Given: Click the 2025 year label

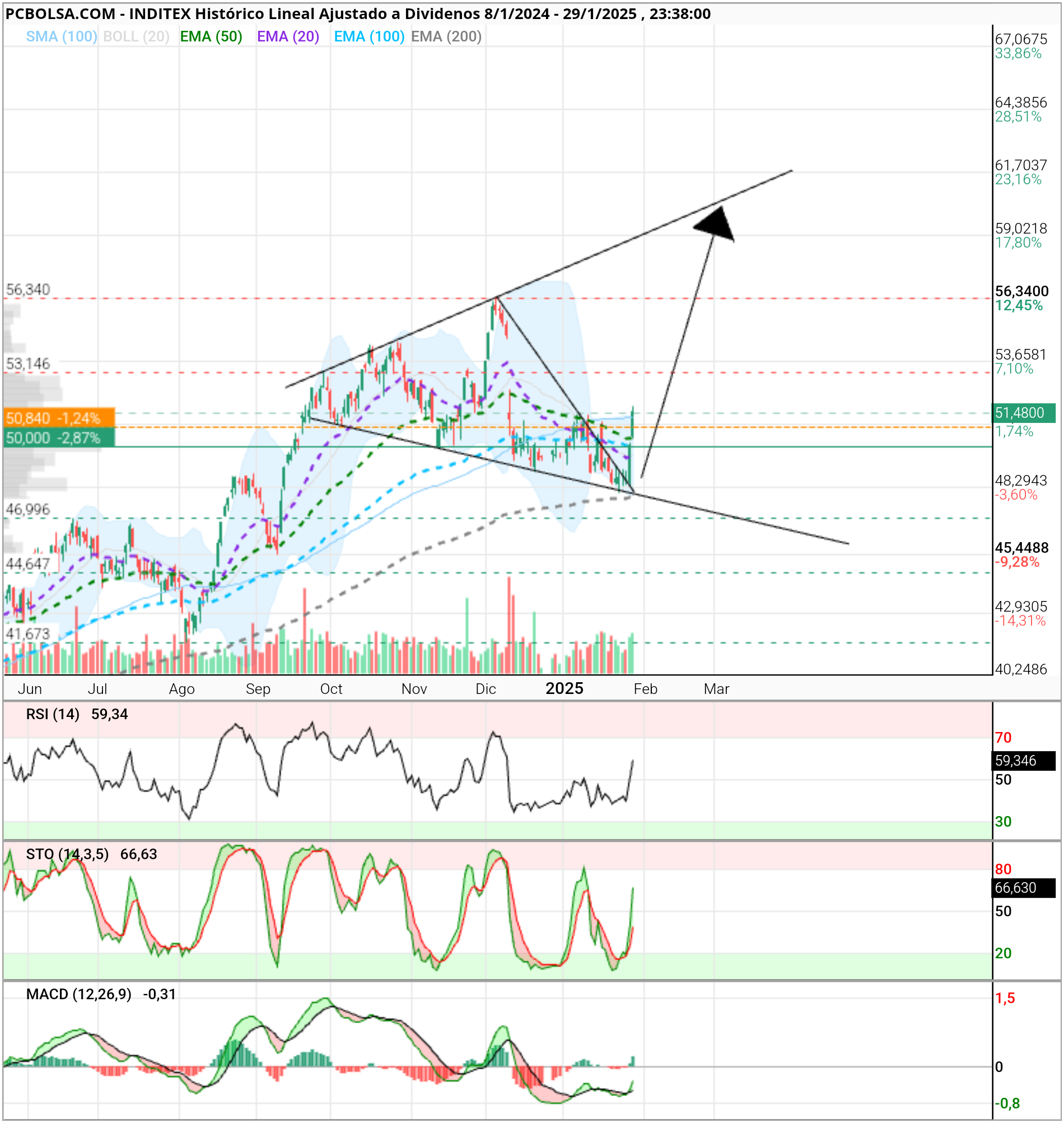Looking at the screenshot, I should coord(564,688).
